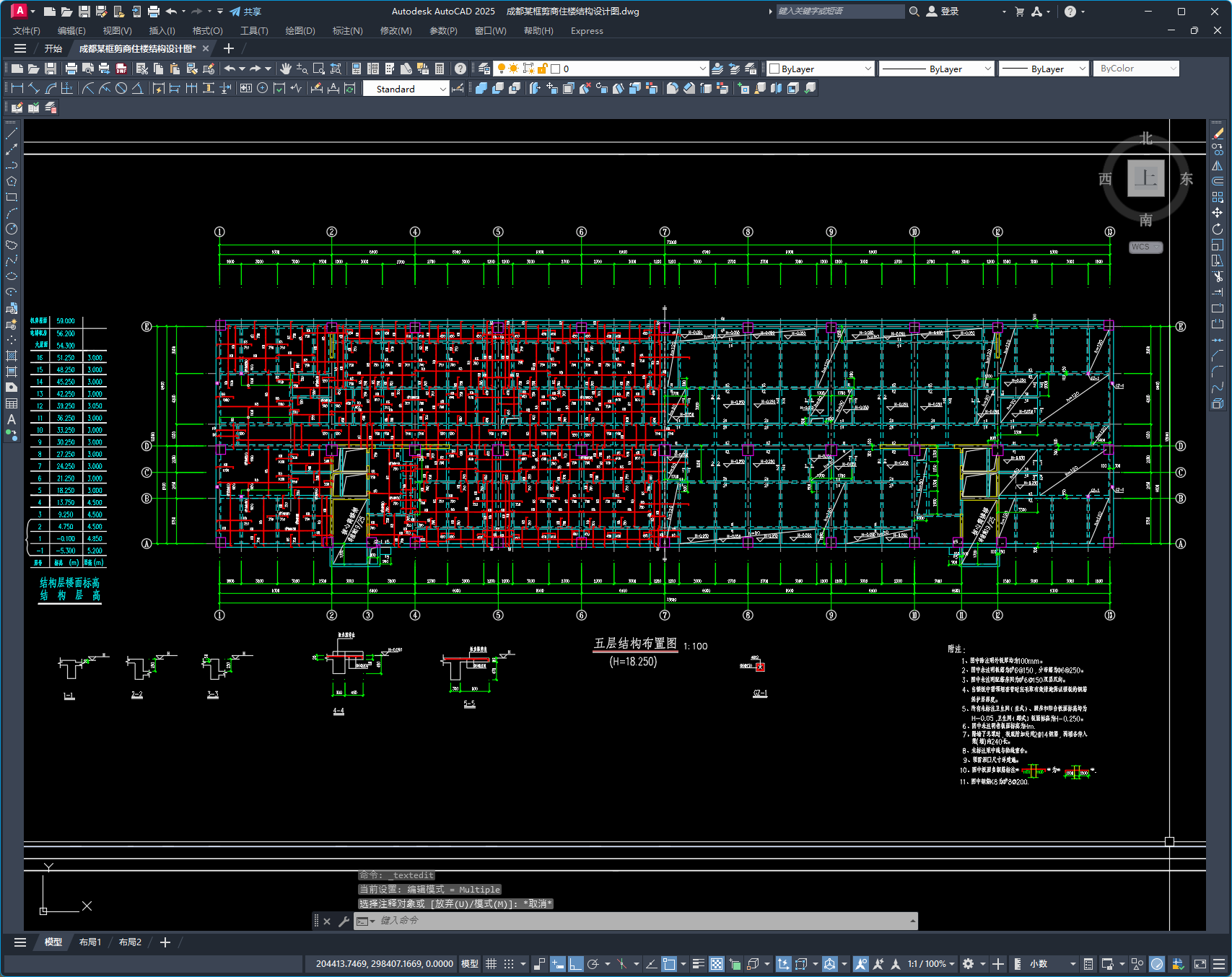Screen dimensions: 1232x977
Task: Toggle Ortho mode in status bar
Action: click(x=575, y=964)
